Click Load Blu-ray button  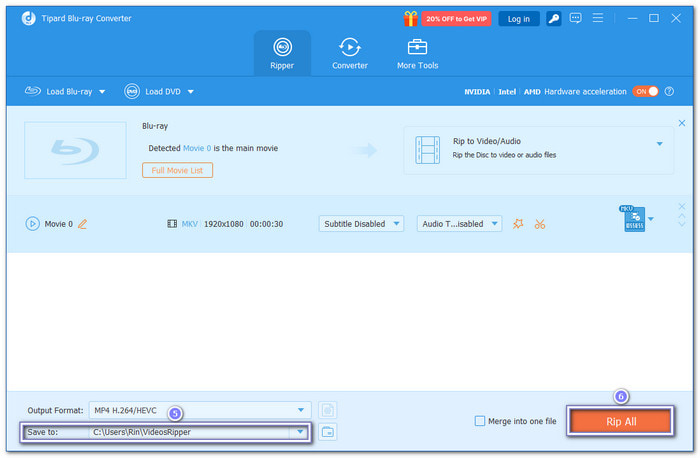58,92
